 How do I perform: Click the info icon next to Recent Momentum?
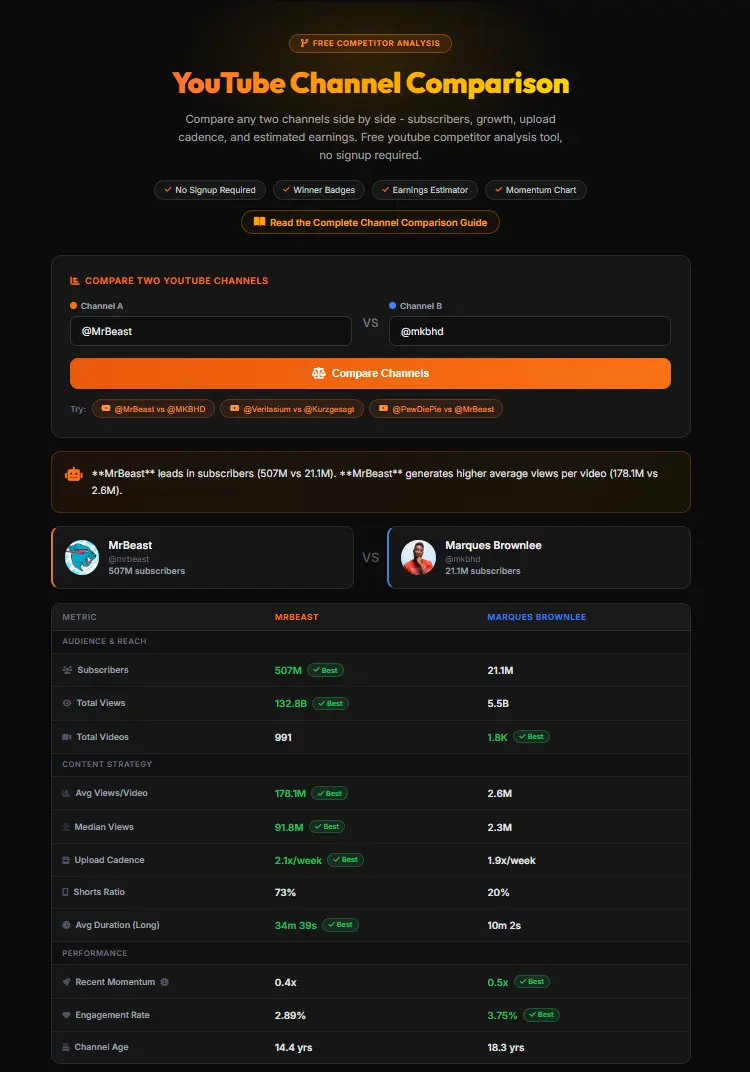(165, 982)
